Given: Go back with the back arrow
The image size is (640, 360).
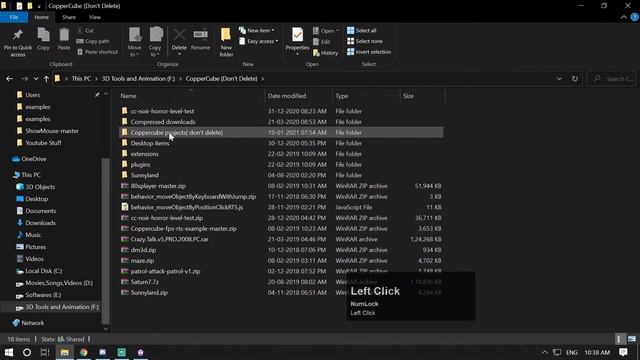Looking at the screenshot, I should 9,79.
